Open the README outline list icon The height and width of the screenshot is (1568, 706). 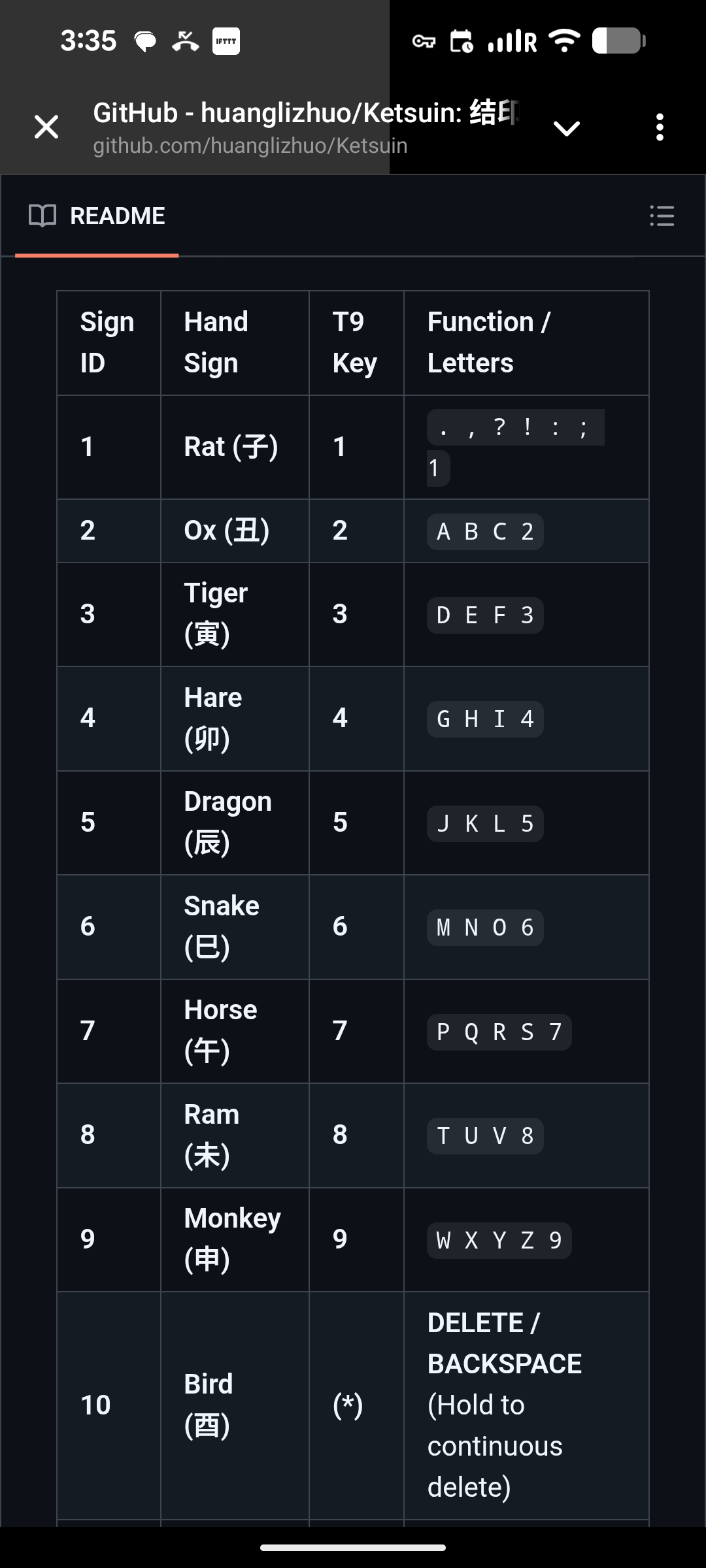point(662,216)
